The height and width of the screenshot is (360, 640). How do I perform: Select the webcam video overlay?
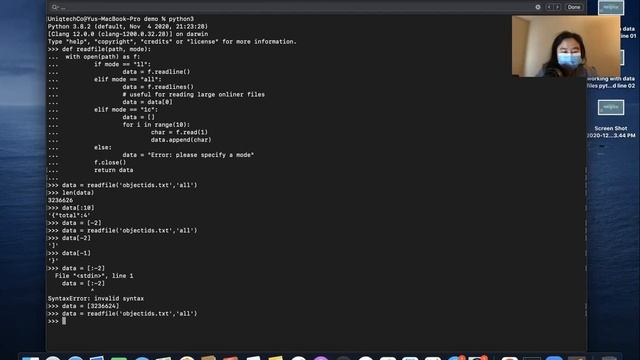tap(566, 46)
